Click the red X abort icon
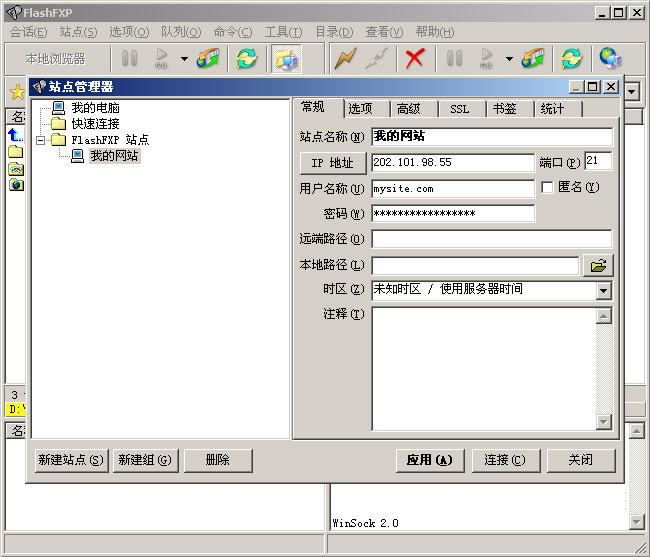 tap(414, 58)
